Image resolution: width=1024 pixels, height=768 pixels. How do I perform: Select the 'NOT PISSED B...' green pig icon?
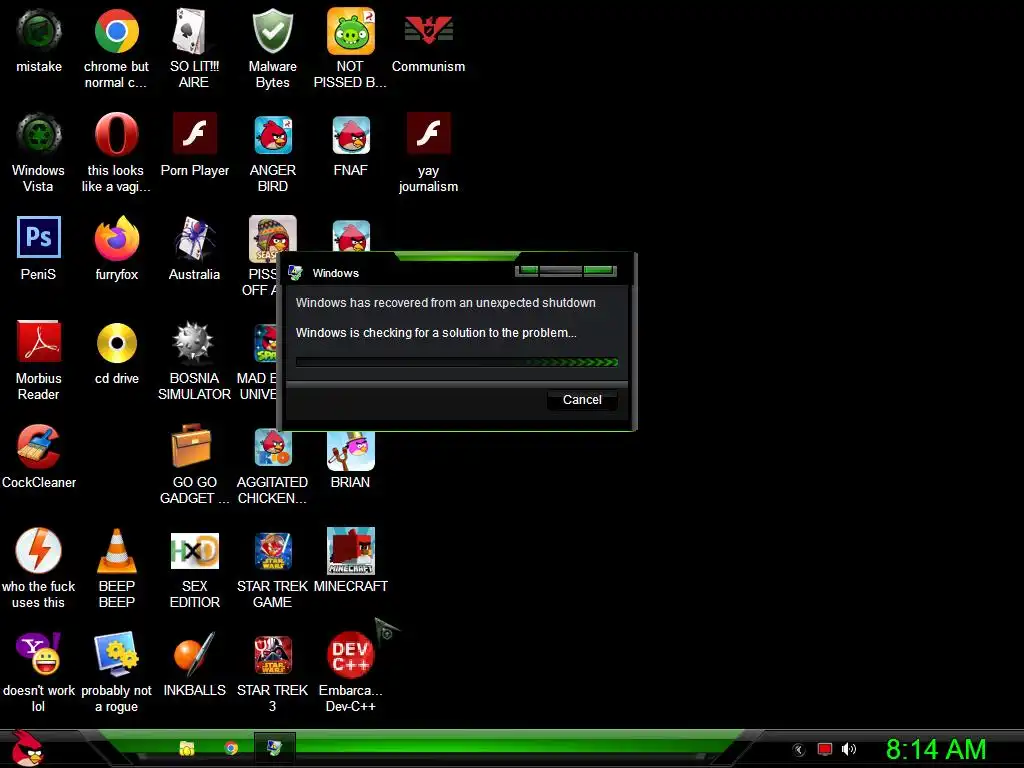[351, 31]
